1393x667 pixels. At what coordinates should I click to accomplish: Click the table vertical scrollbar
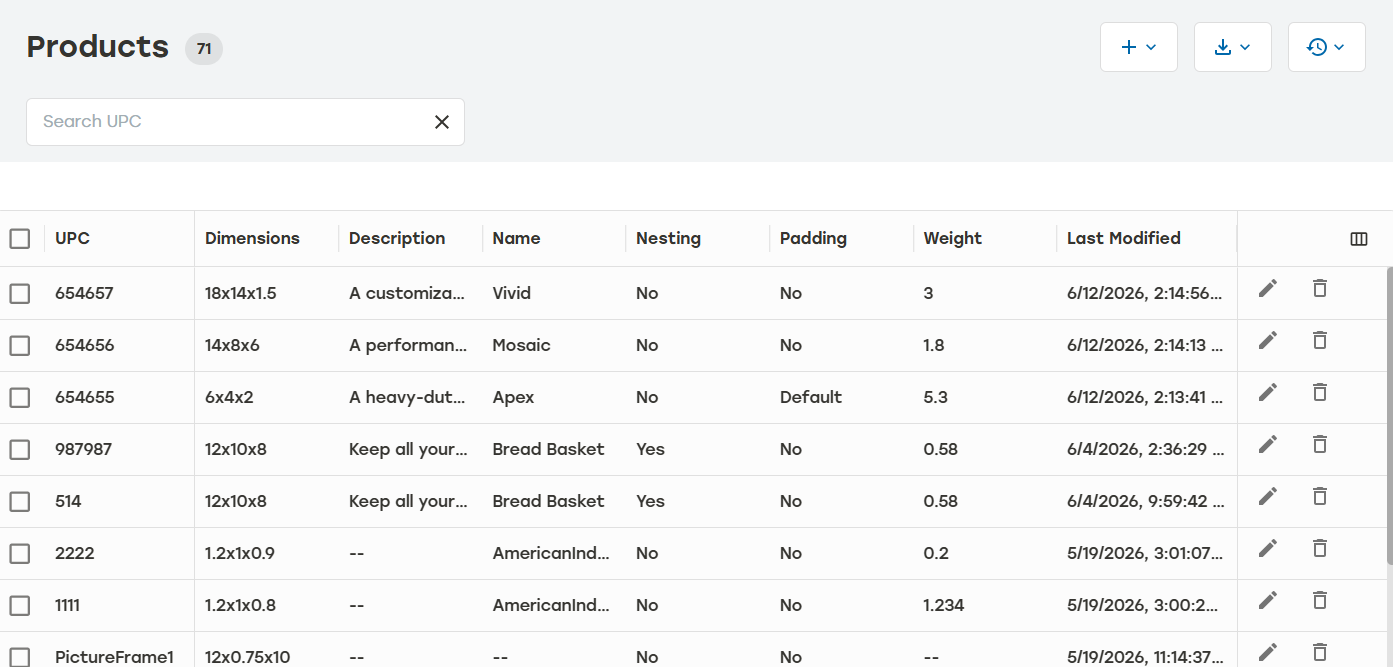click(1389, 415)
